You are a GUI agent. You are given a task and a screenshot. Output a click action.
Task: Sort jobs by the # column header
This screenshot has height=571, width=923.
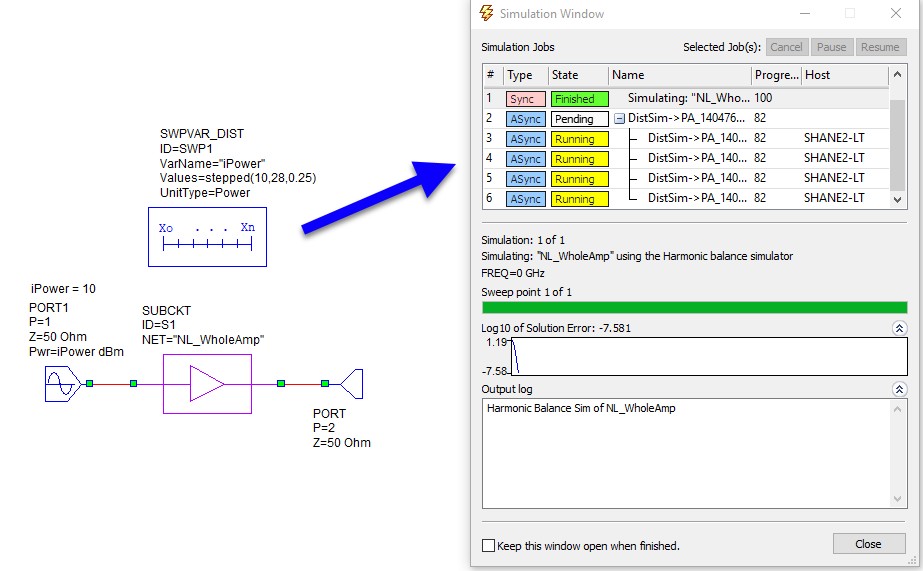click(x=493, y=75)
